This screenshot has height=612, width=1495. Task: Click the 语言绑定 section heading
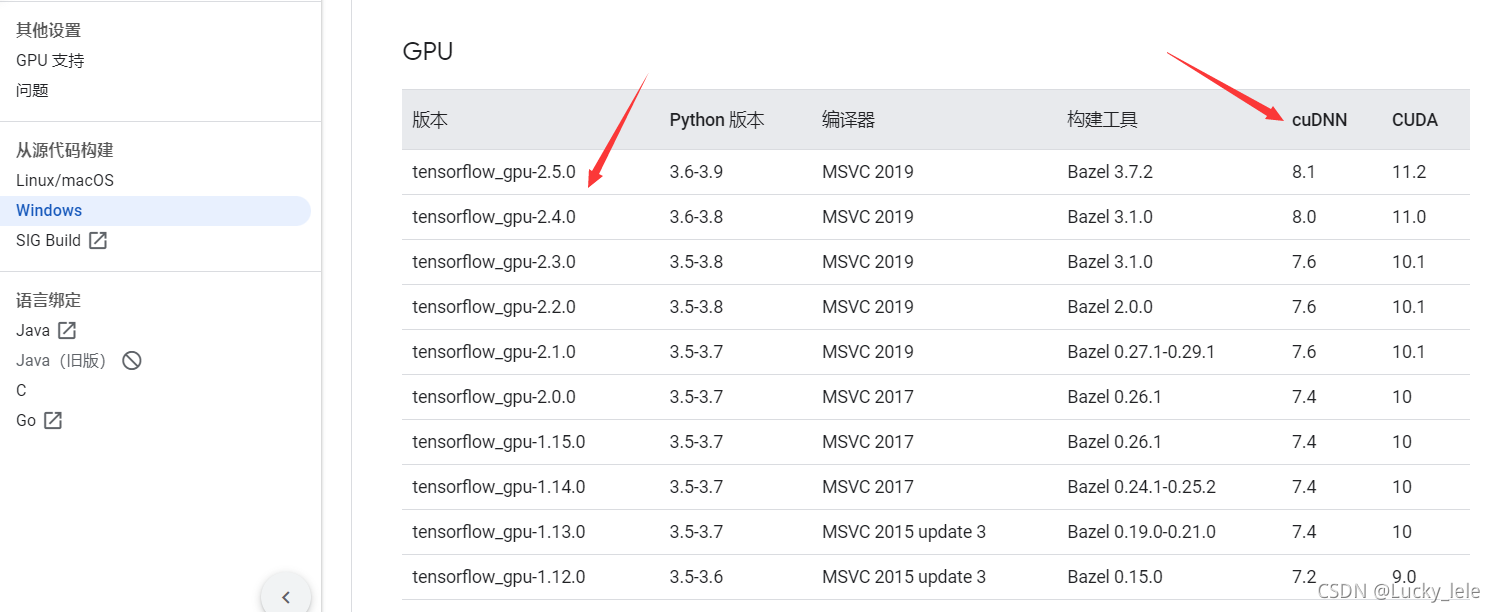[x=48, y=300]
